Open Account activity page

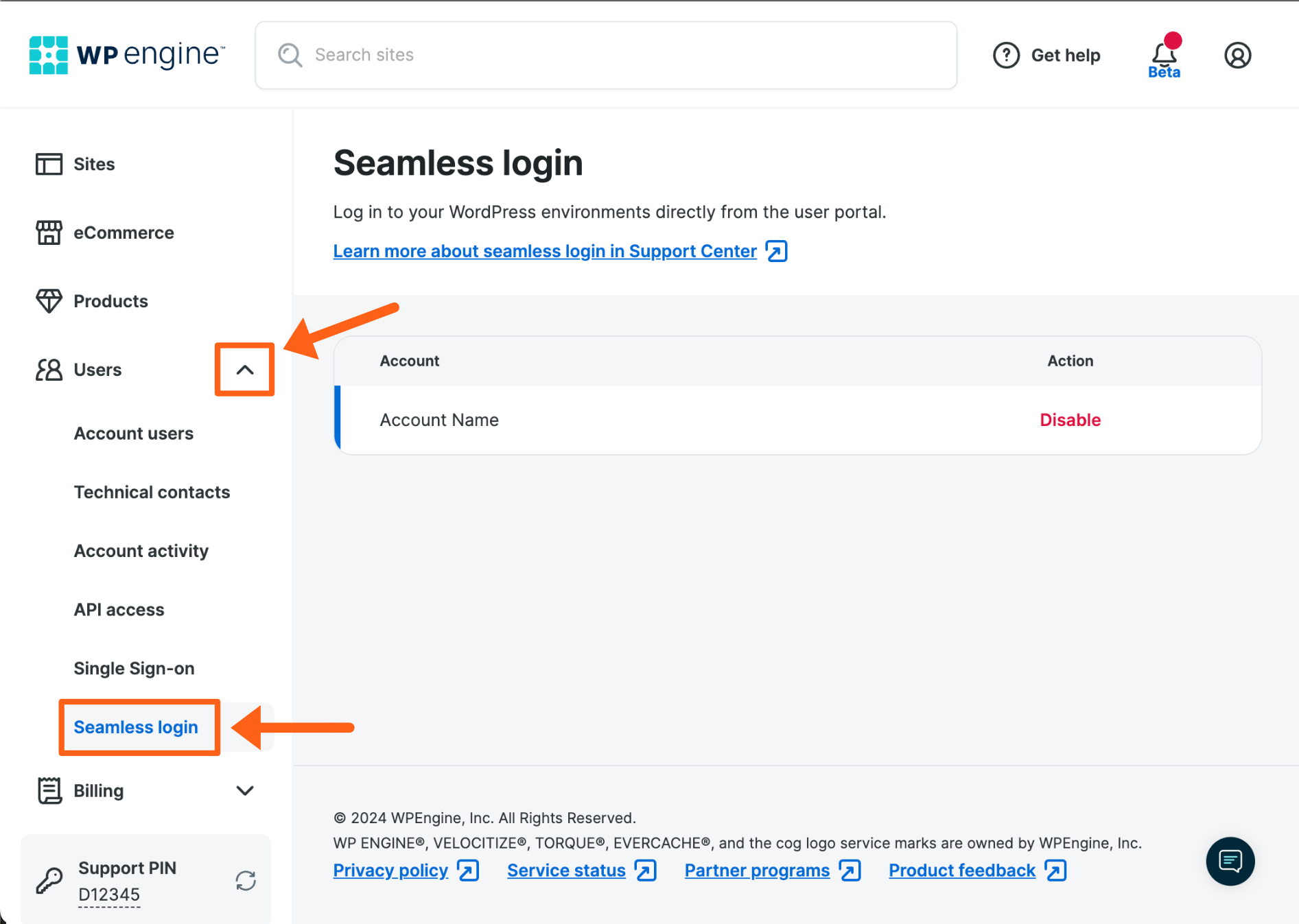click(141, 550)
